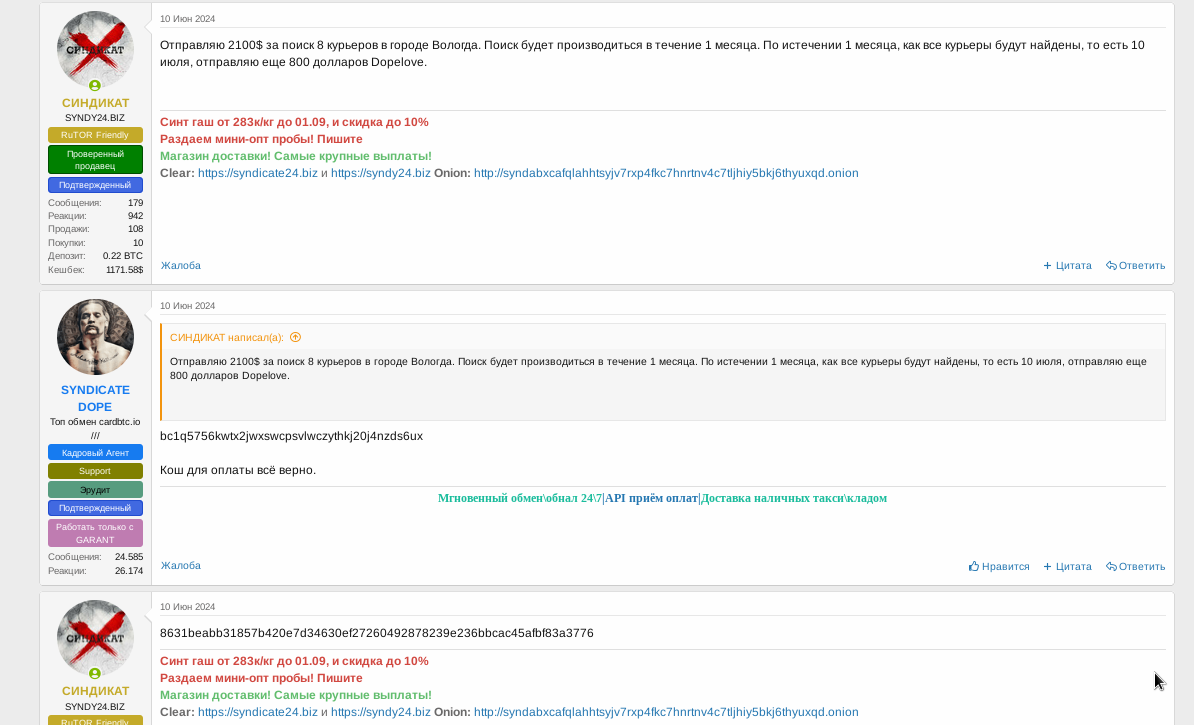This screenshot has width=1194, height=725.
Task: Open the SYNDICATE DOPE profile avatar
Action: (95, 337)
